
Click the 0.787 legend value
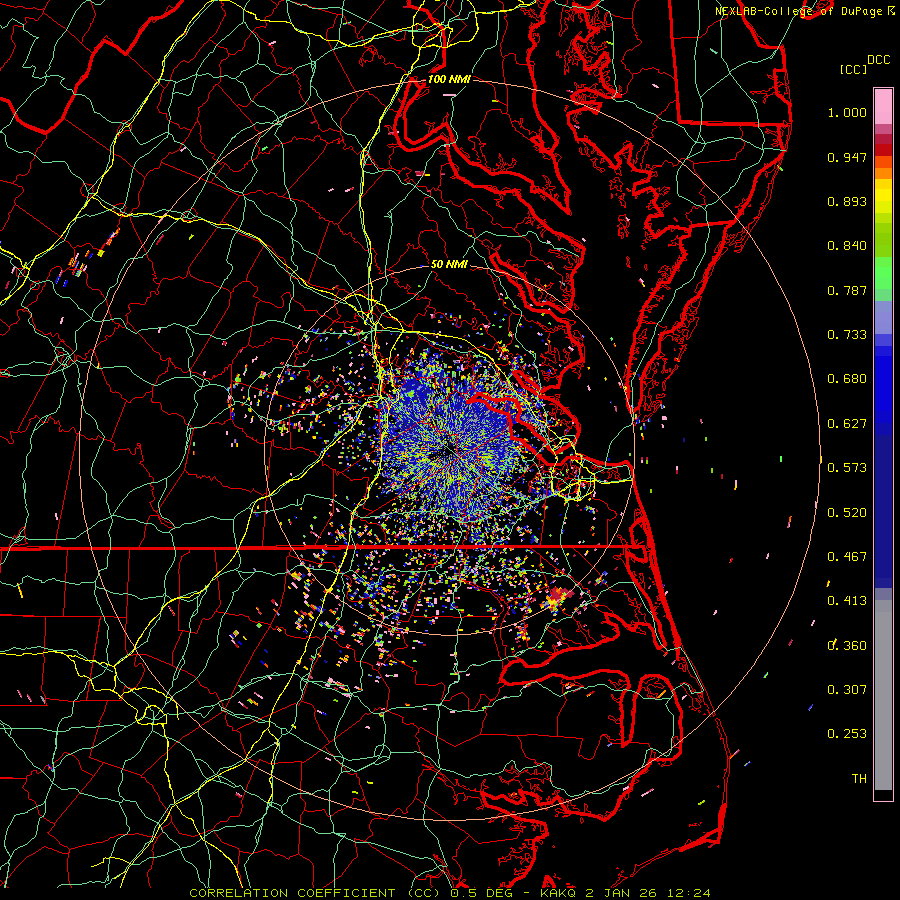847,290
